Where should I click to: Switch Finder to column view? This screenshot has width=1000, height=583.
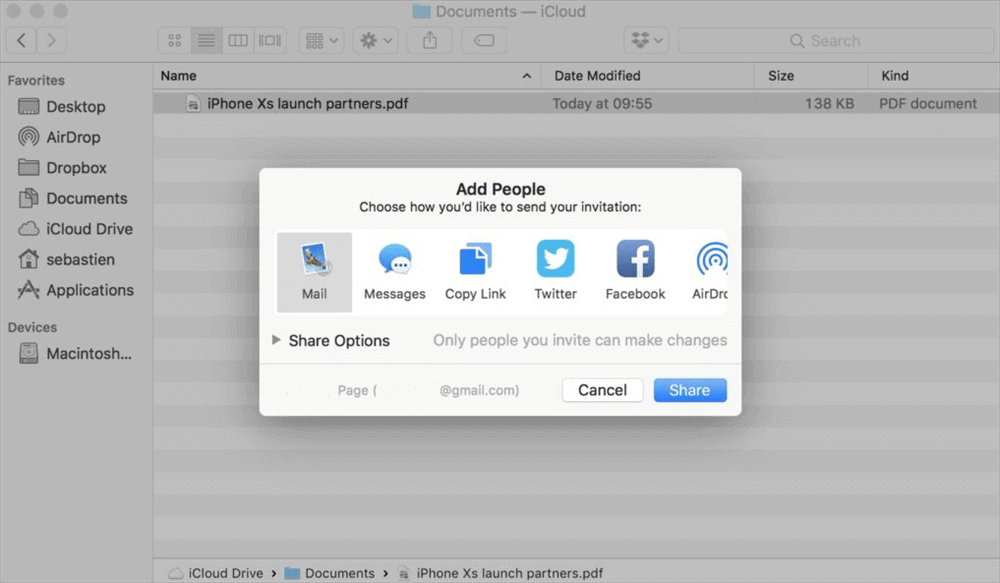pyautogui.click(x=238, y=41)
